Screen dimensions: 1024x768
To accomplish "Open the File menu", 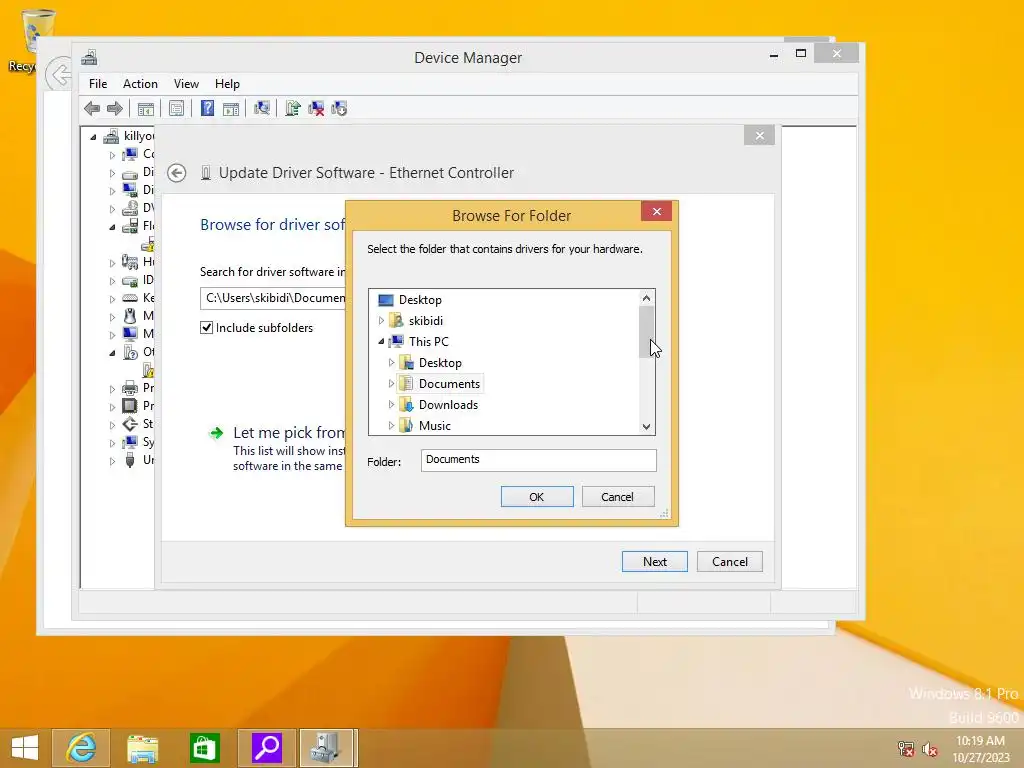I will point(98,84).
